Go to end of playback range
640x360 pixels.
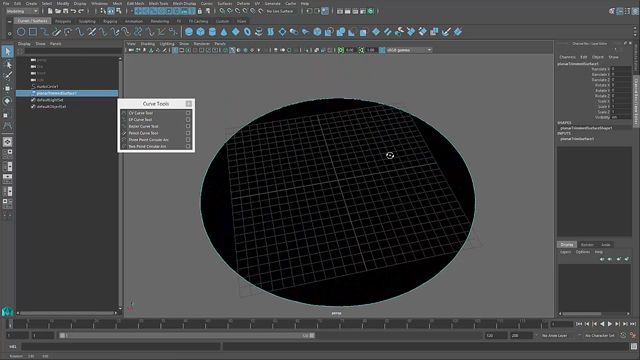[x=633, y=324]
